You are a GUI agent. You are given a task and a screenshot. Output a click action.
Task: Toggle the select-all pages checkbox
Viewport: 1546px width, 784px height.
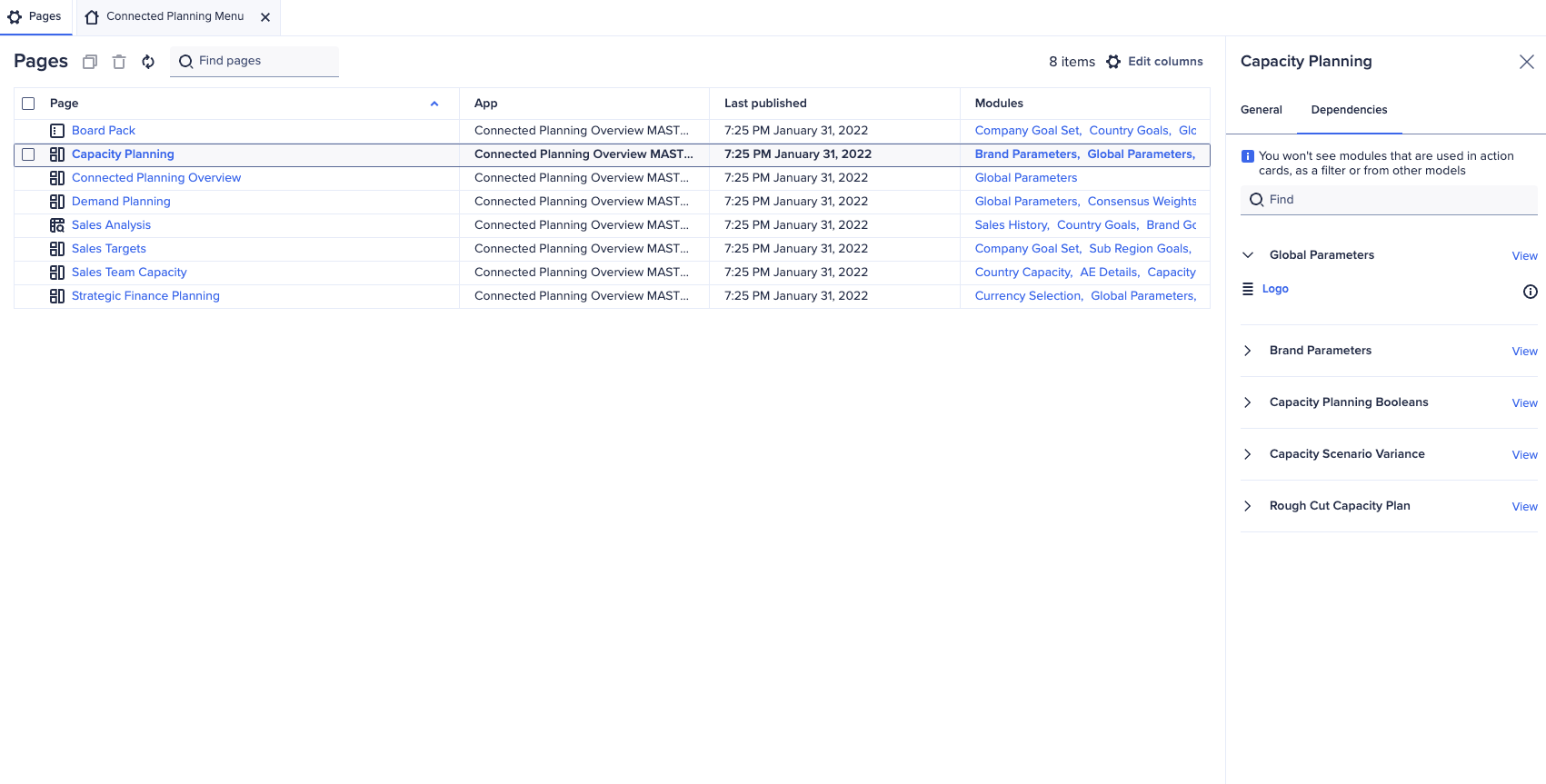click(28, 104)
